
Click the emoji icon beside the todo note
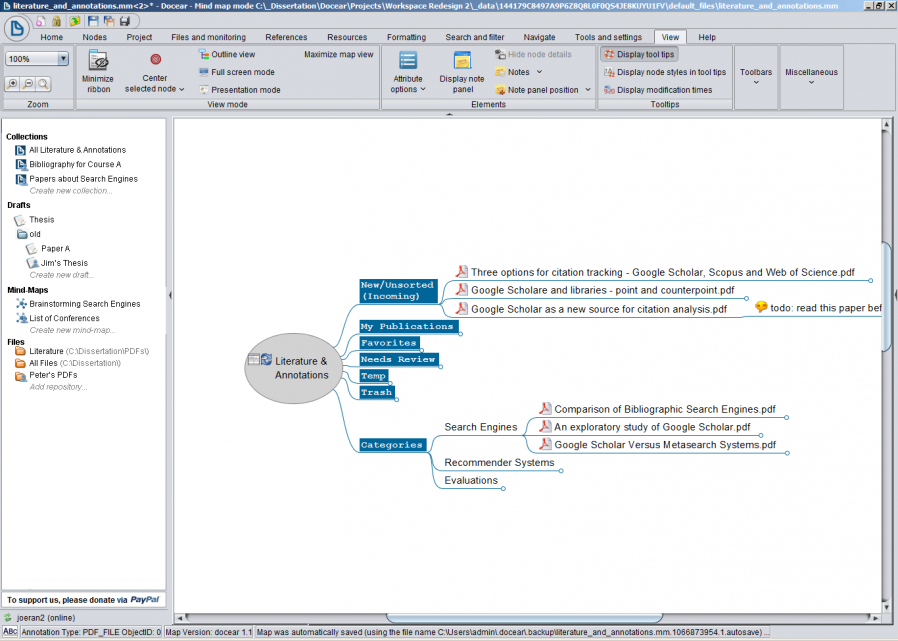click(761, 307)
